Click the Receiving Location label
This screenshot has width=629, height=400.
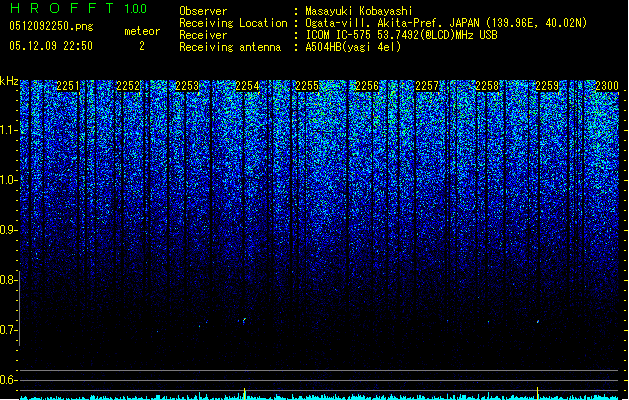tap(233, 23)
